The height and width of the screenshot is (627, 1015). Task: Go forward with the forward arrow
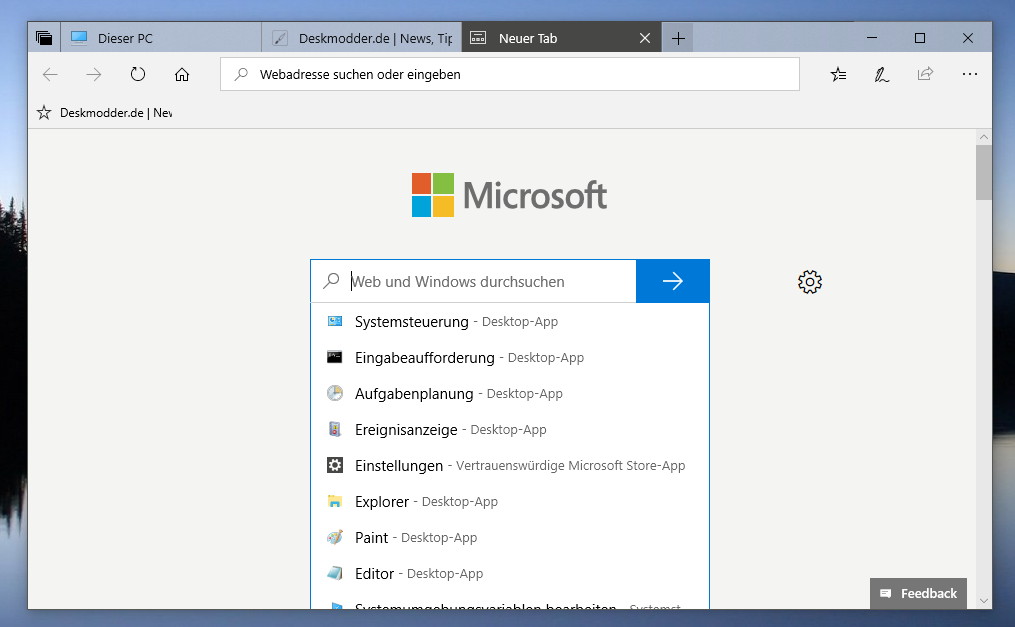click(x=94, y=74)
